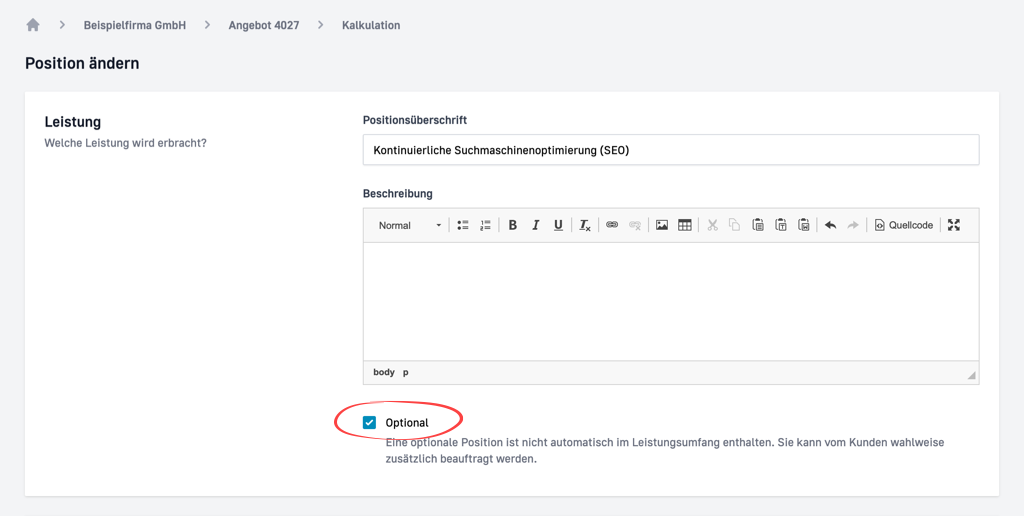Toggle italic formatting
Image resolution: width=1024 pixels, height=516 pixels.
pyautogui.click(x=536, y=226)
